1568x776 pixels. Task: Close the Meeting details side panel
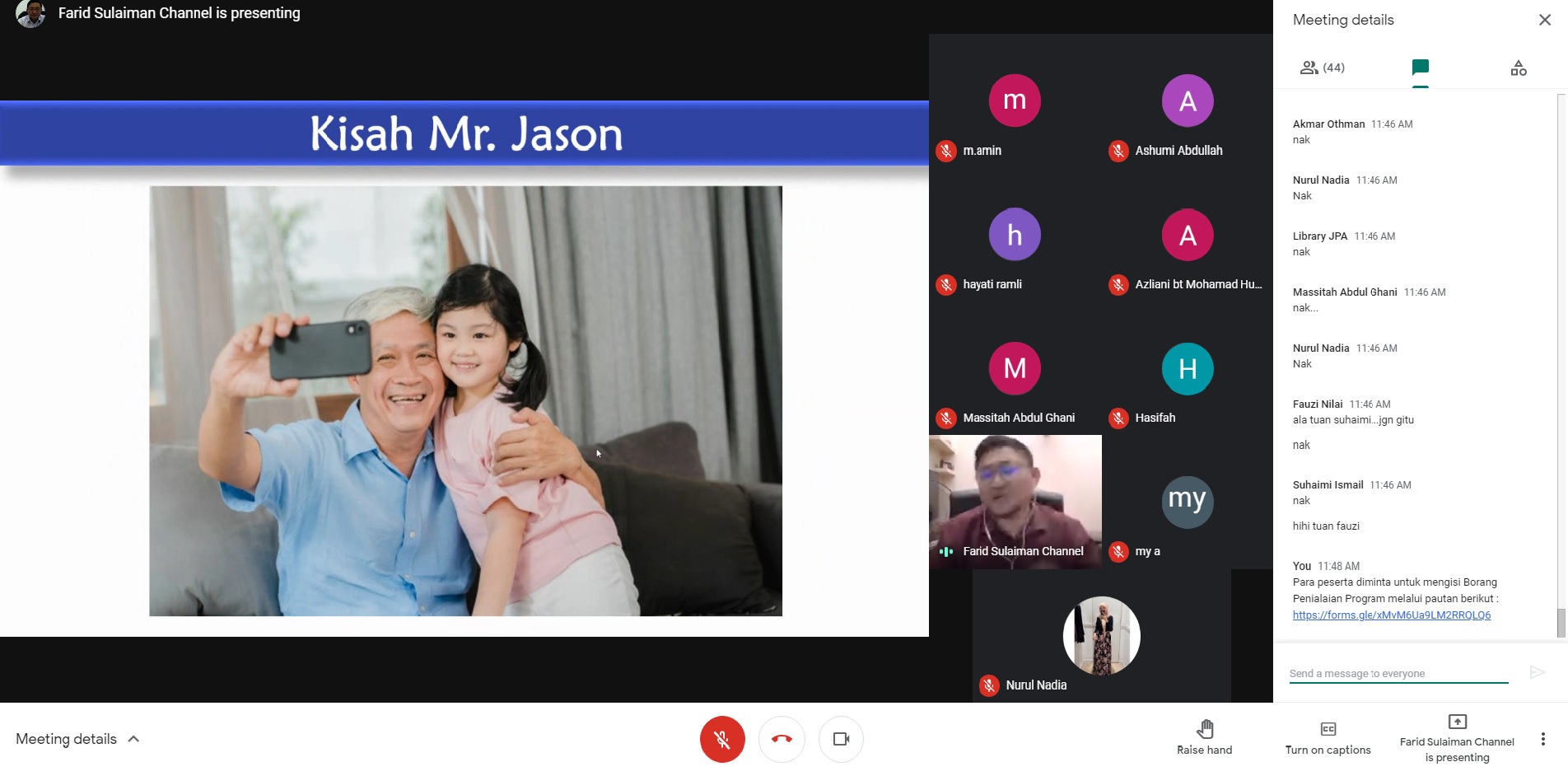pos(1545,20)
